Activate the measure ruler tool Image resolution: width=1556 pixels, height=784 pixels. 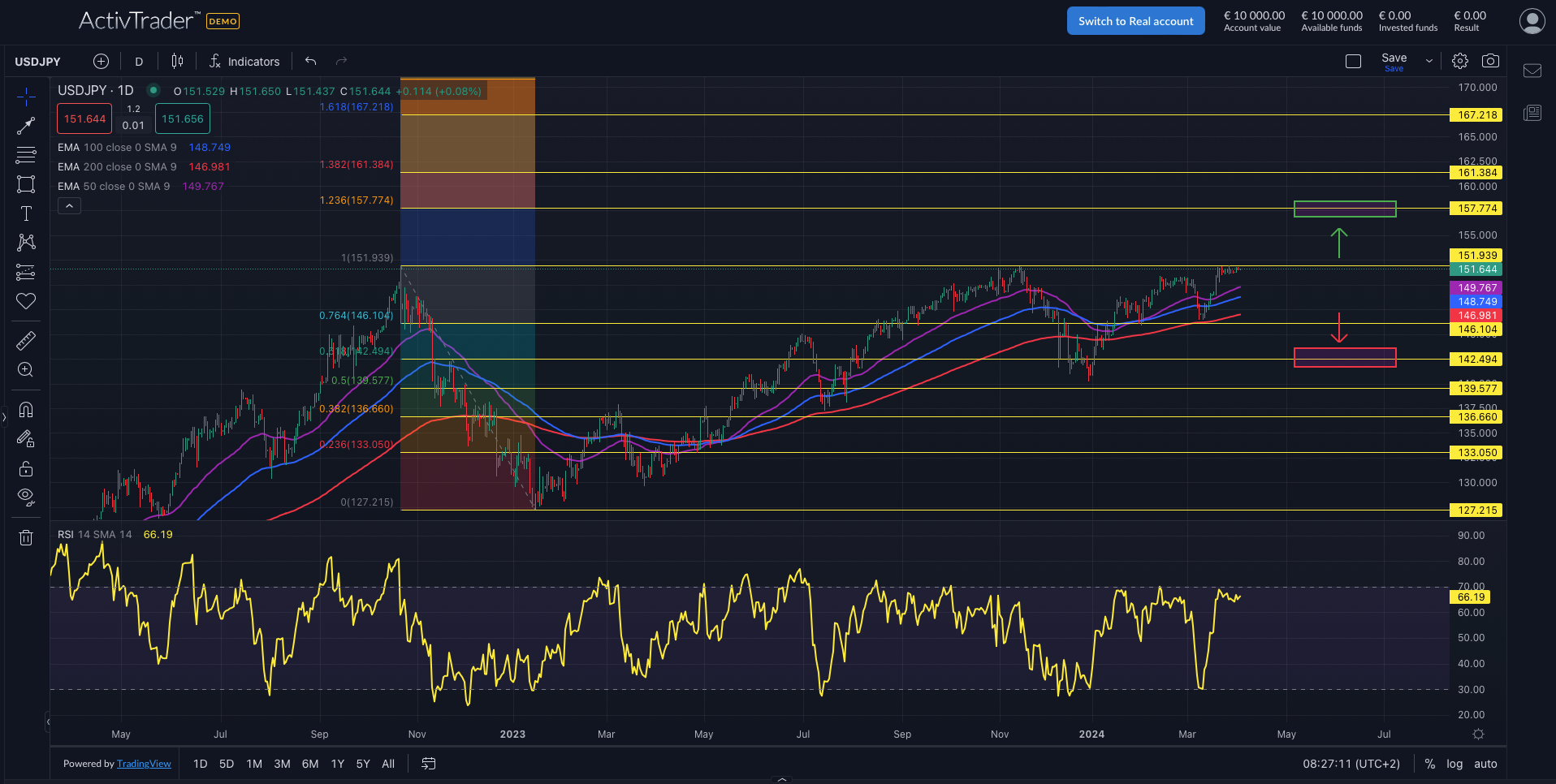[27, 340]
